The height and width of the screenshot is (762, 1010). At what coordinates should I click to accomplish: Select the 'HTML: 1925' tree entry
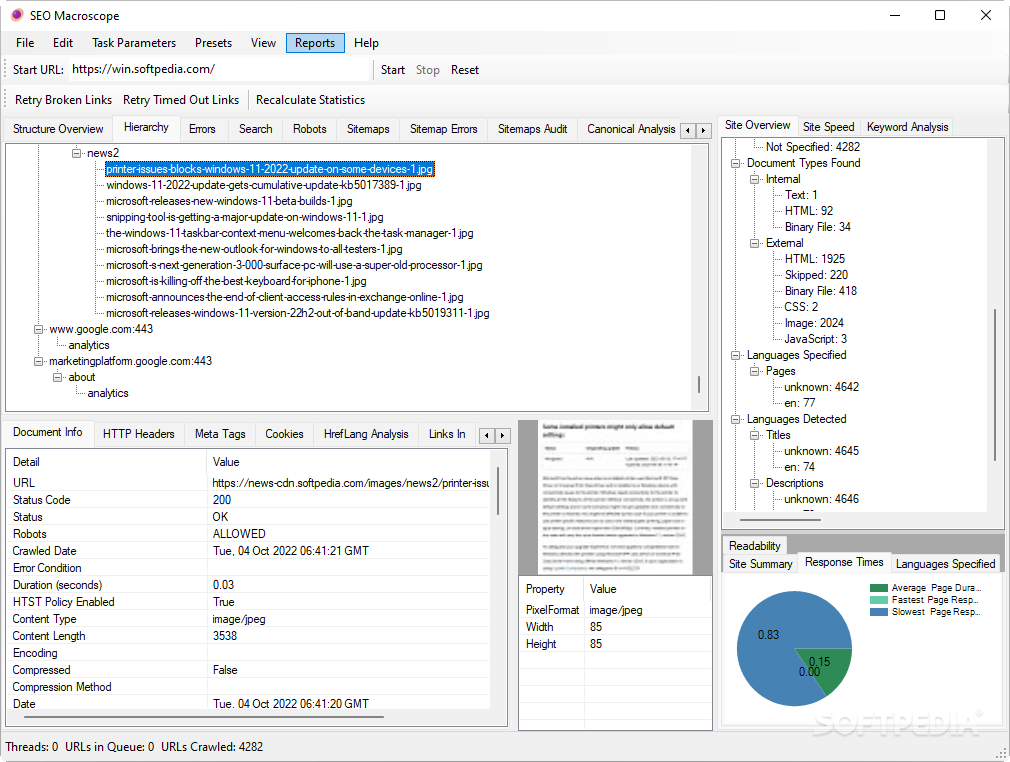[815, 259]
